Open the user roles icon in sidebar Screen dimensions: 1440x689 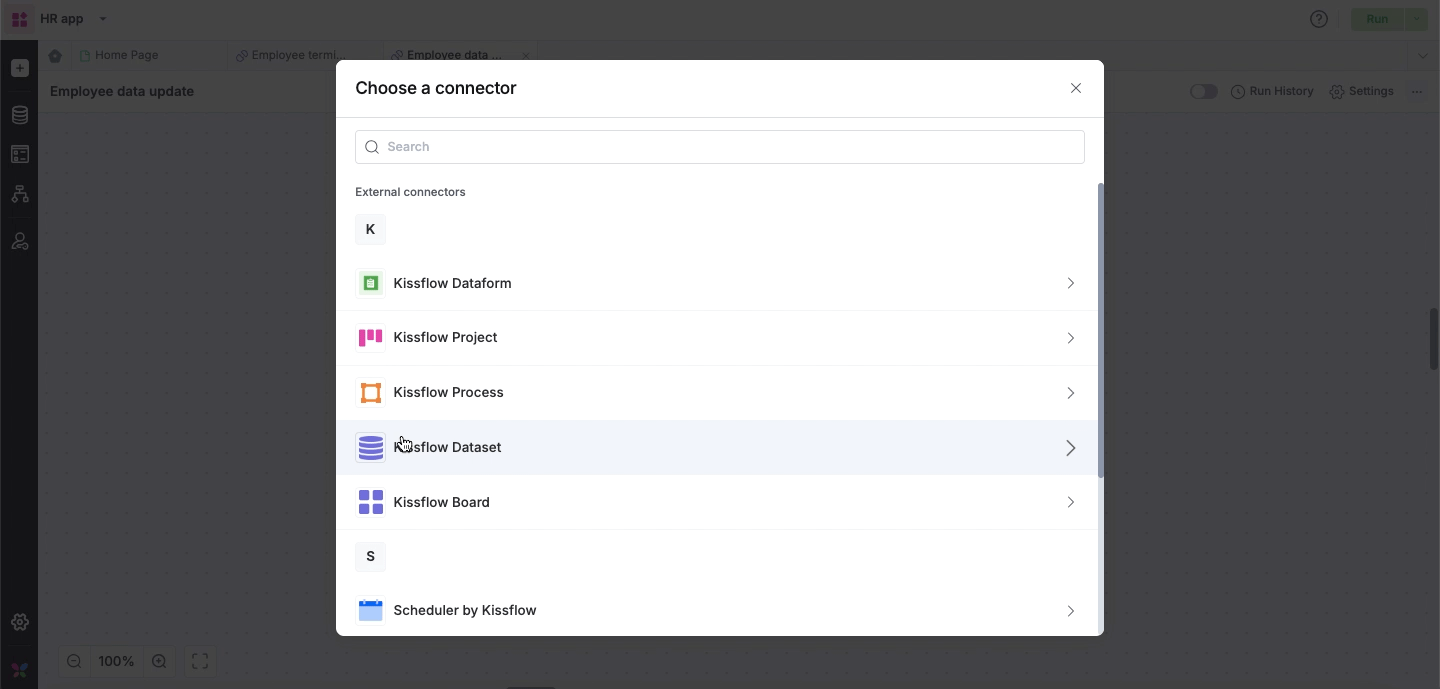[x=19, y=241]
